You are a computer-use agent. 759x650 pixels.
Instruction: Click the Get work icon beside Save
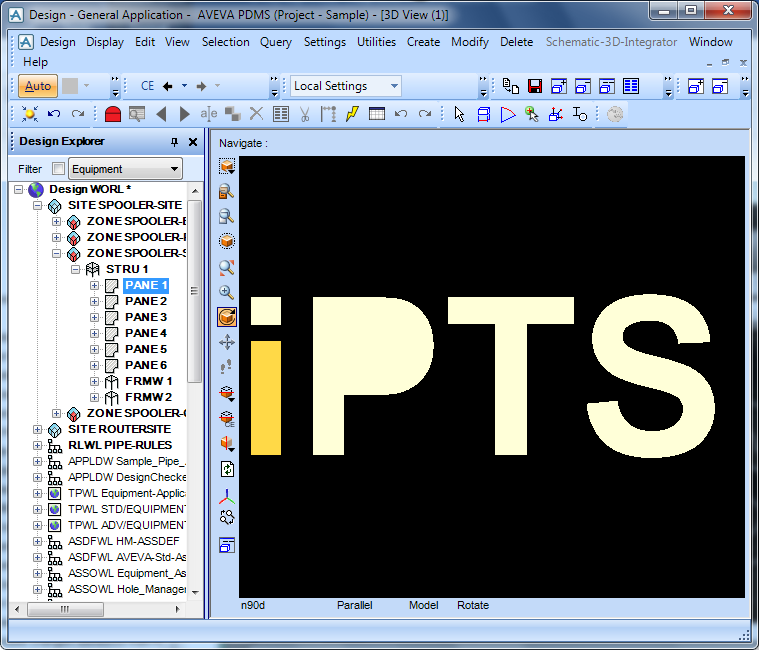click(511, 86)
